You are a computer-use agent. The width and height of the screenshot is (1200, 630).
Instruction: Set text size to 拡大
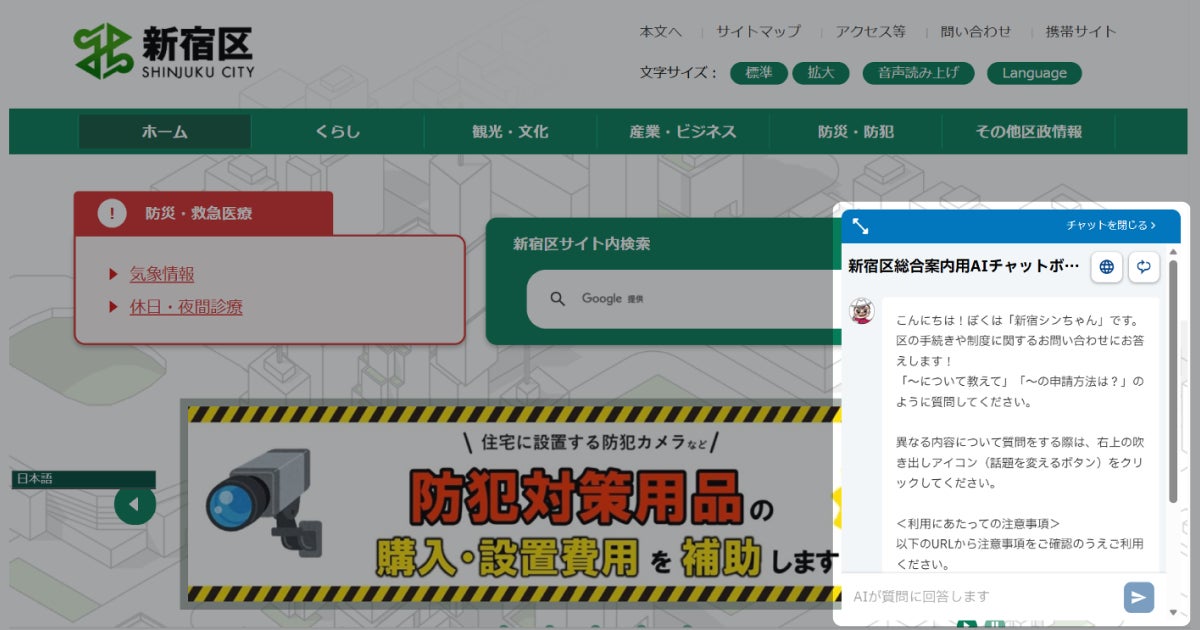821,73
